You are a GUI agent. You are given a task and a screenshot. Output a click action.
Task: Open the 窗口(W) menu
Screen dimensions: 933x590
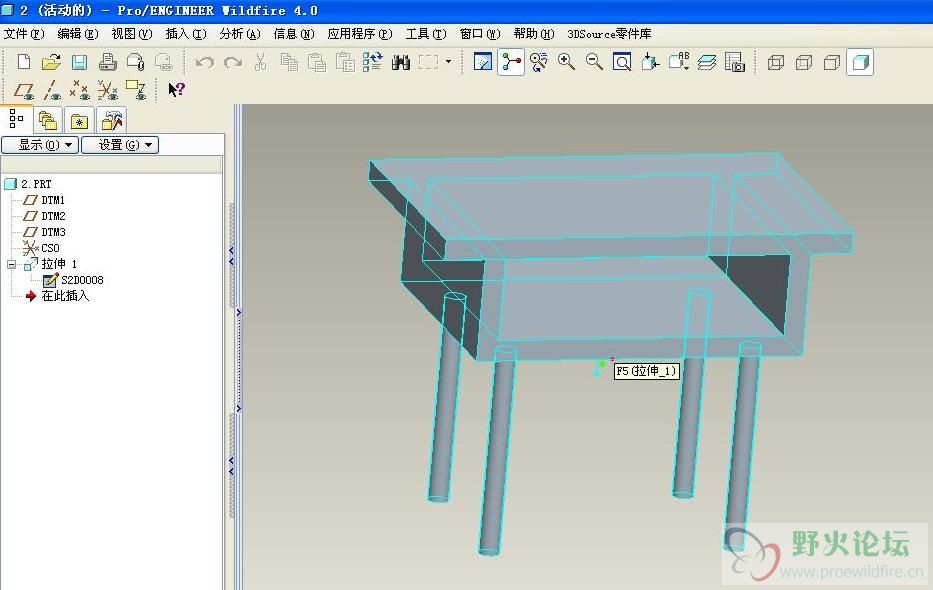[480, 34]
